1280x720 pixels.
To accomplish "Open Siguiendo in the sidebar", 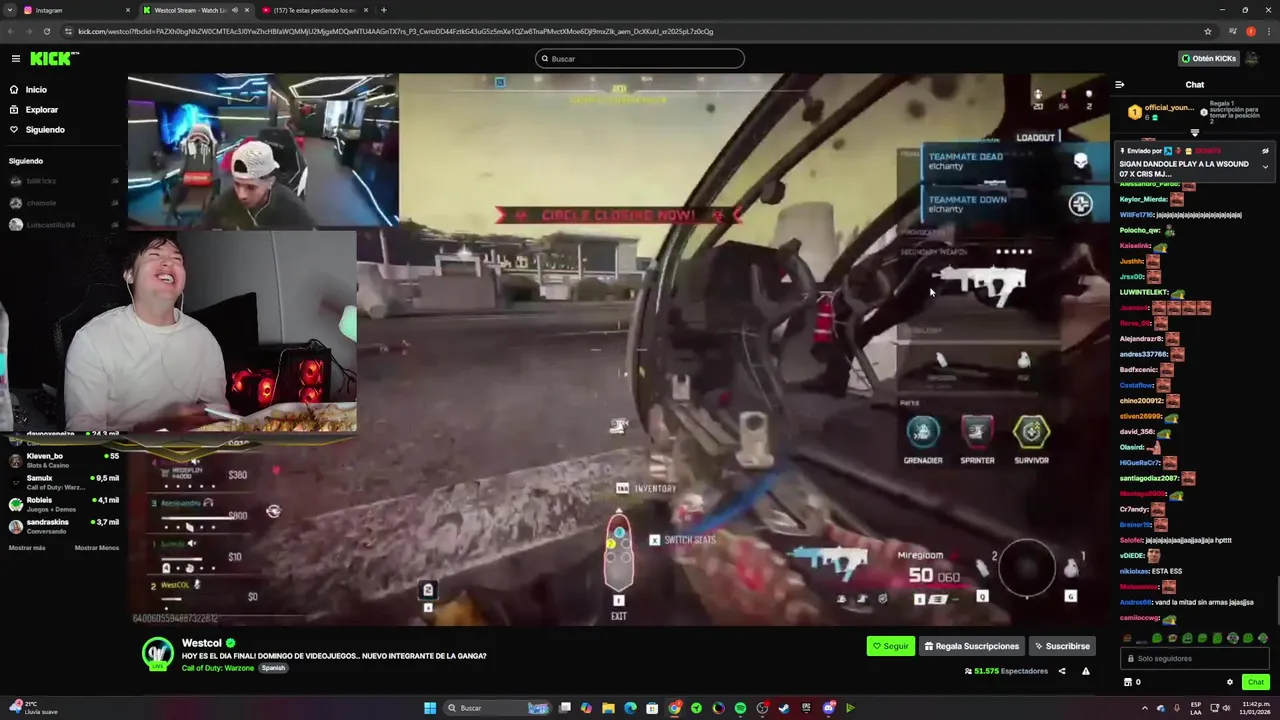I will point(45,130).
